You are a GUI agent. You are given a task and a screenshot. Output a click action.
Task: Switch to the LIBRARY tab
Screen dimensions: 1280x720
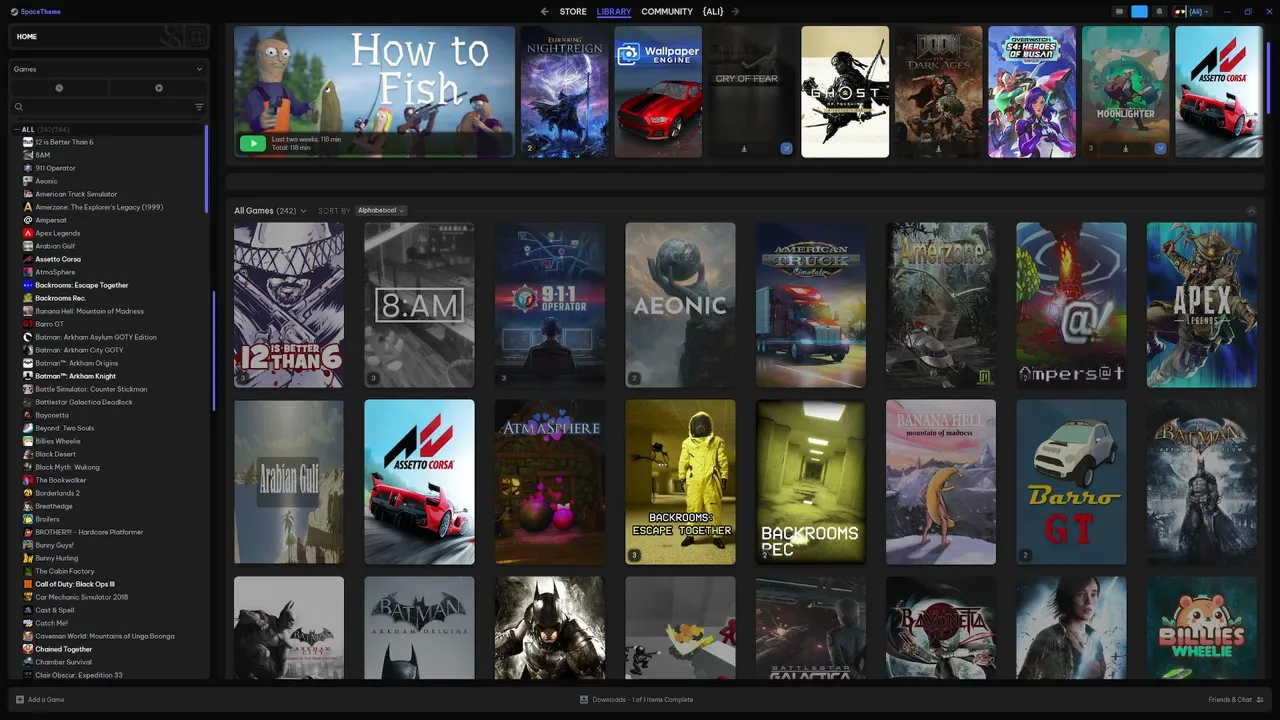pos(614,12)
